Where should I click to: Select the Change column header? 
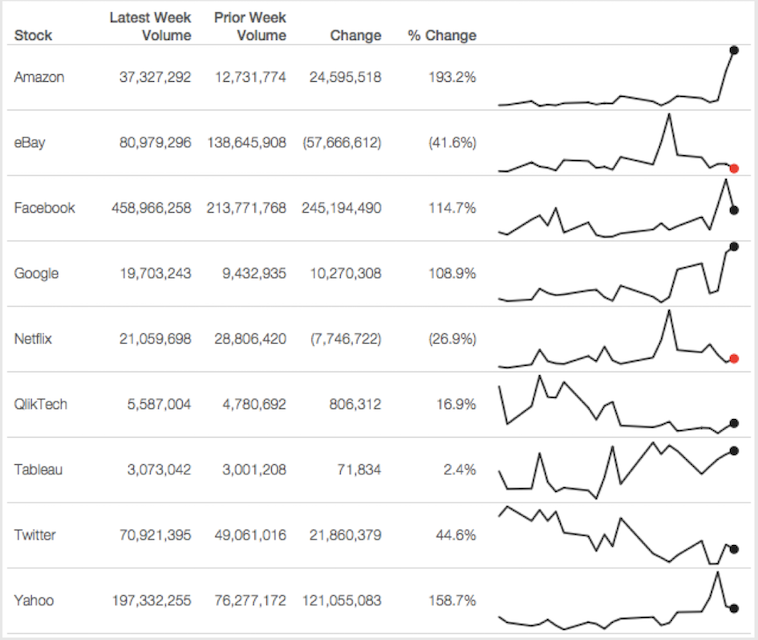tap(355, 35)
